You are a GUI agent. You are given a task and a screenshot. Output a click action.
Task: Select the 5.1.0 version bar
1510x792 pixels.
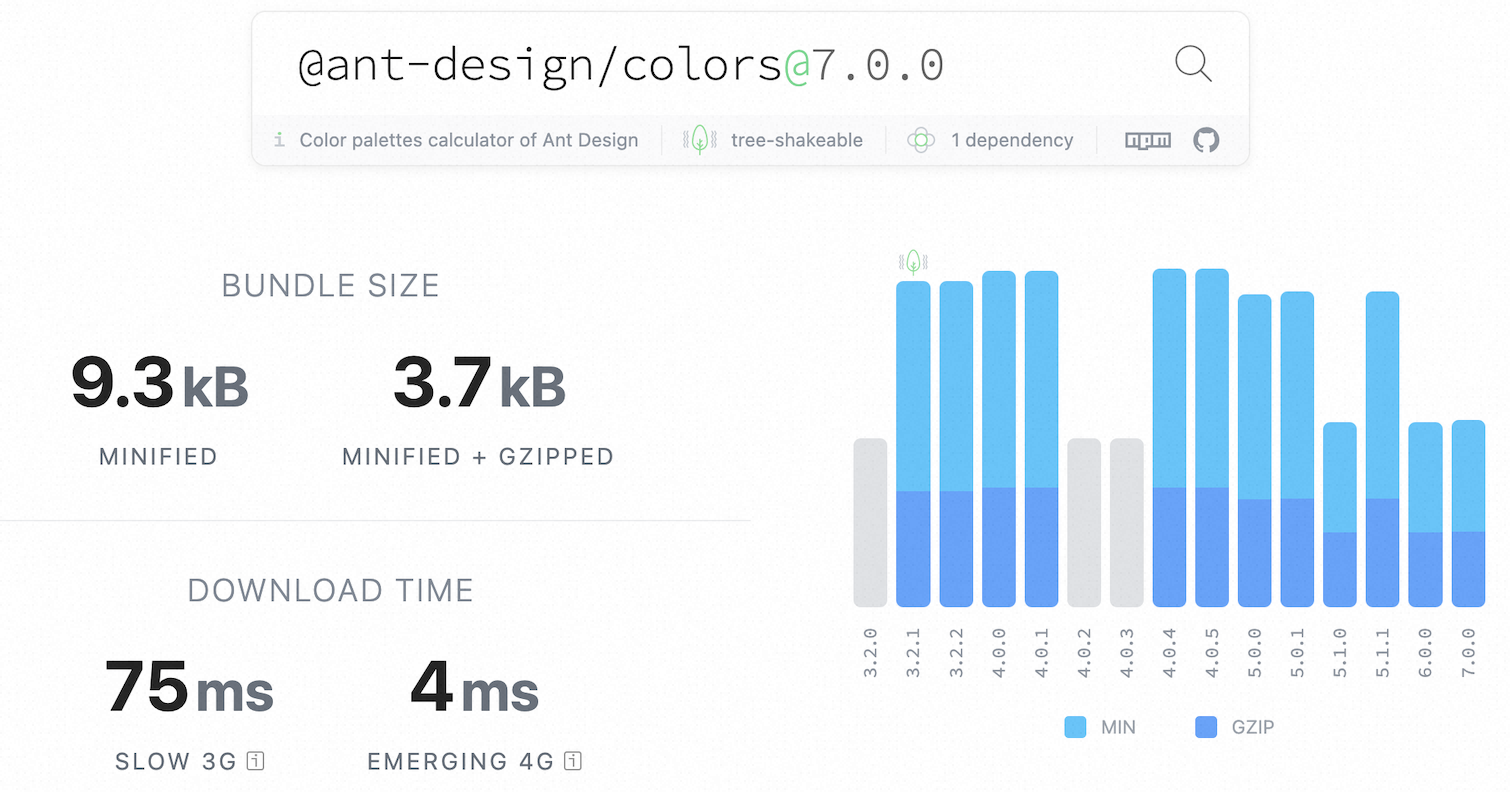coord(1340,514)
